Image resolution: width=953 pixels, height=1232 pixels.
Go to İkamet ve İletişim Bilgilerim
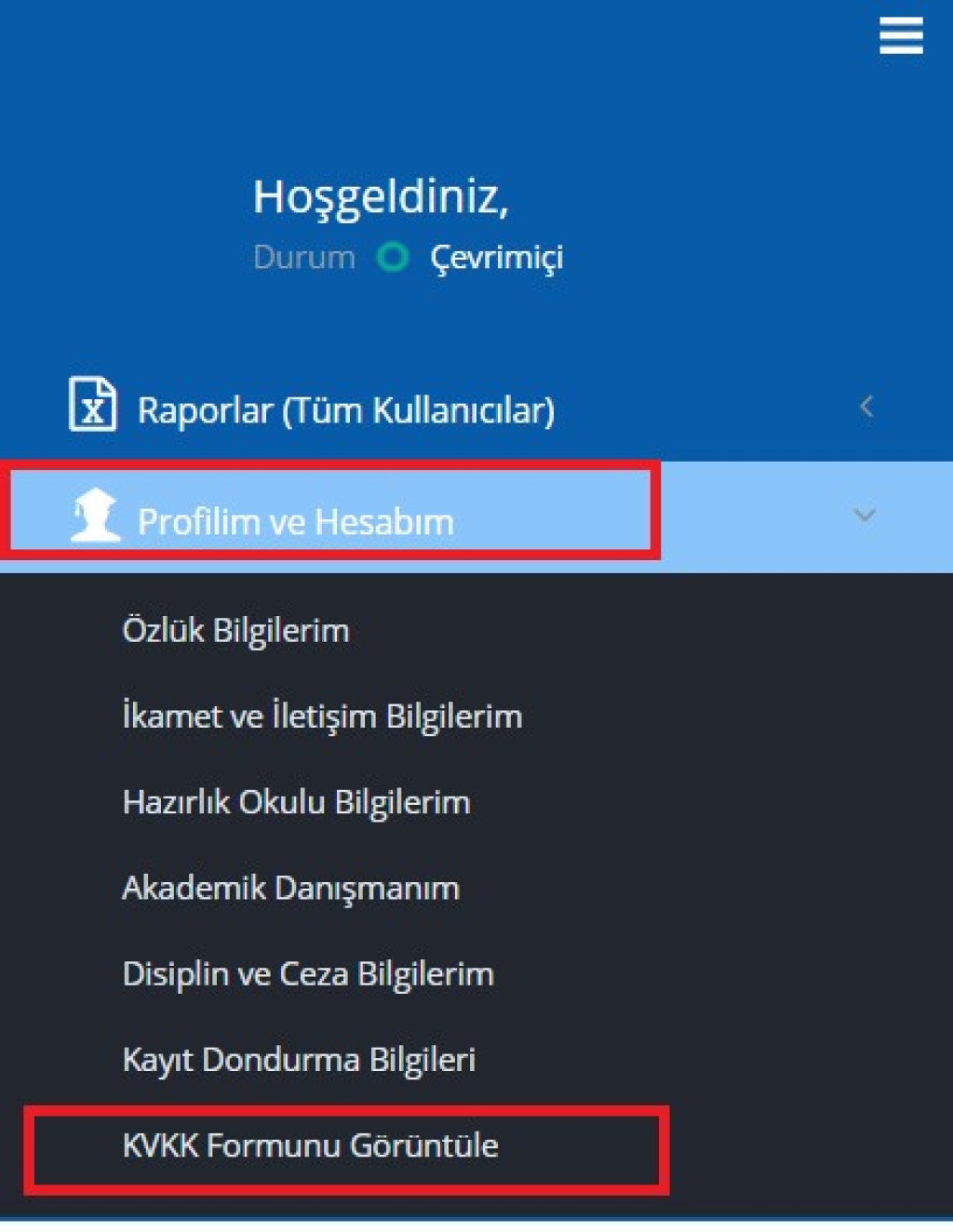322,716
